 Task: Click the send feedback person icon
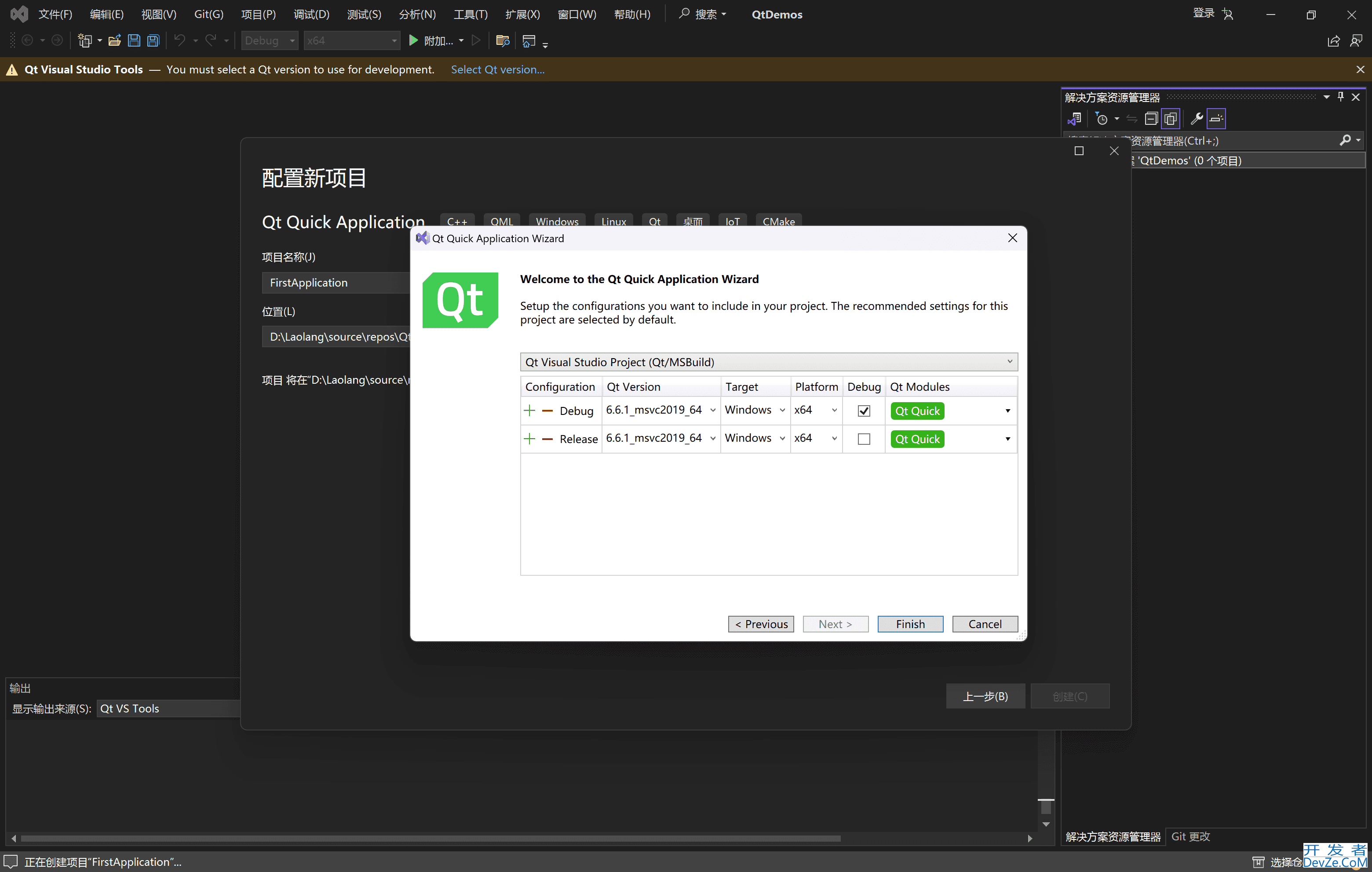(x=1356, y=41)
